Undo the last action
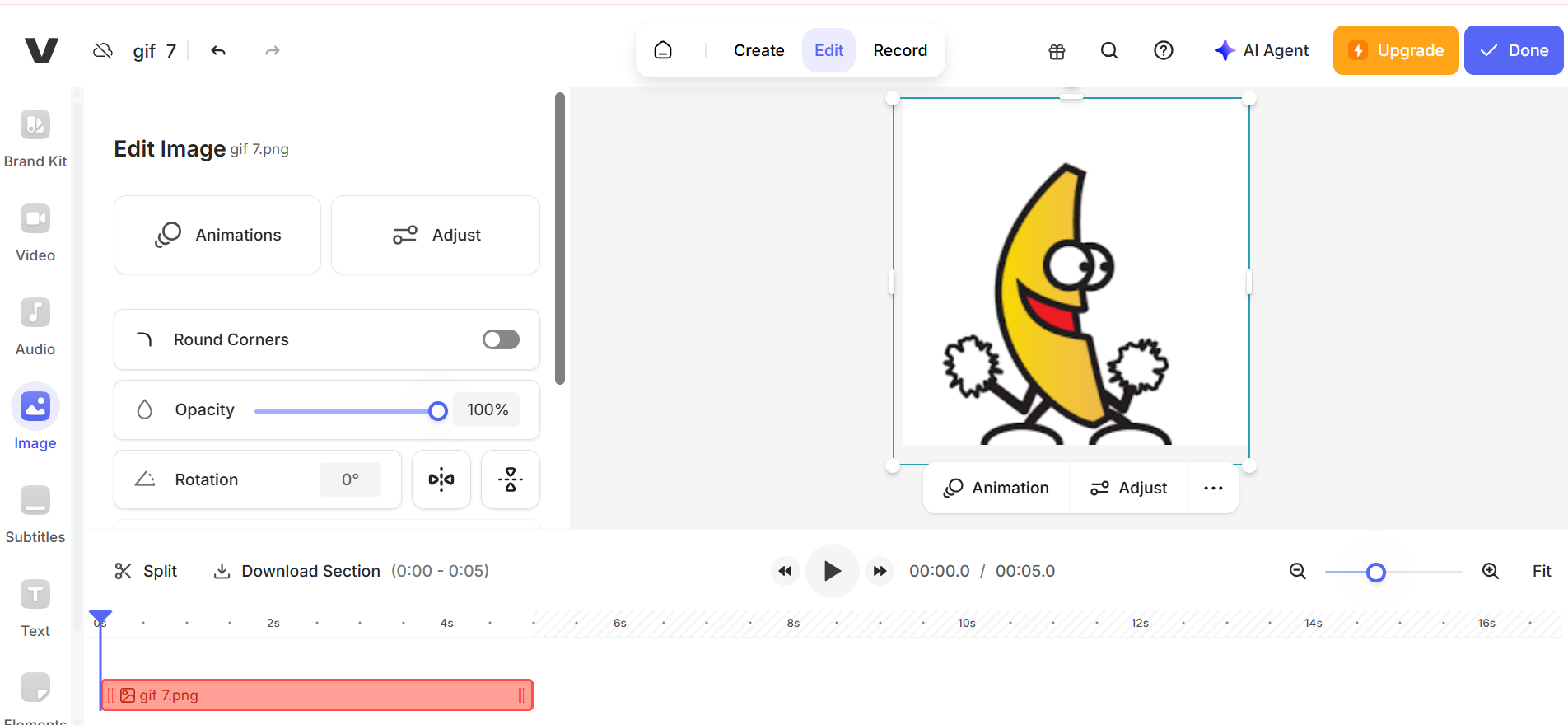The width and height of the screenshot is (1568, 725). tap(218, 50)
